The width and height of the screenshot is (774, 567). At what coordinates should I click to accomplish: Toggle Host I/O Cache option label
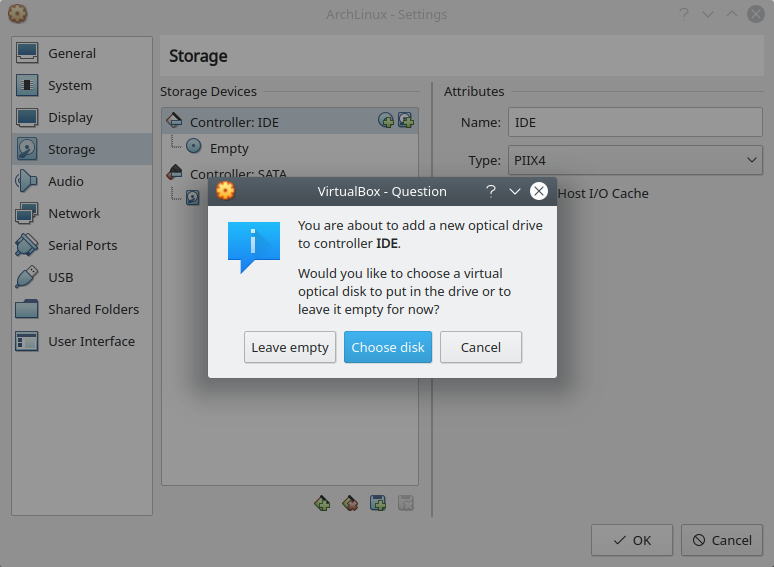click(x=603, y=193)
